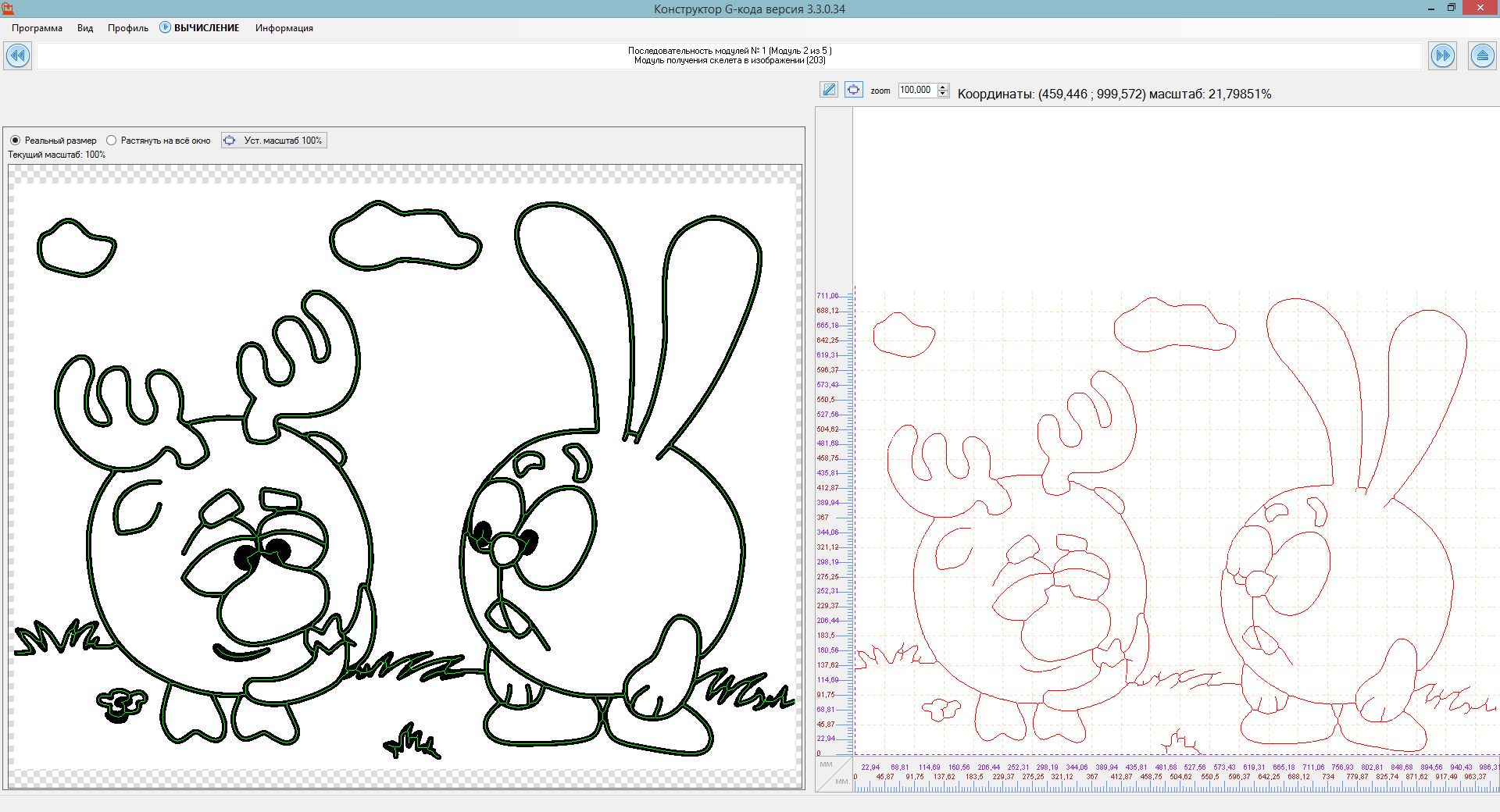The height and width of the screenshot is (812, 1500).
Task: Open the Вид menu
Action: 85,28
